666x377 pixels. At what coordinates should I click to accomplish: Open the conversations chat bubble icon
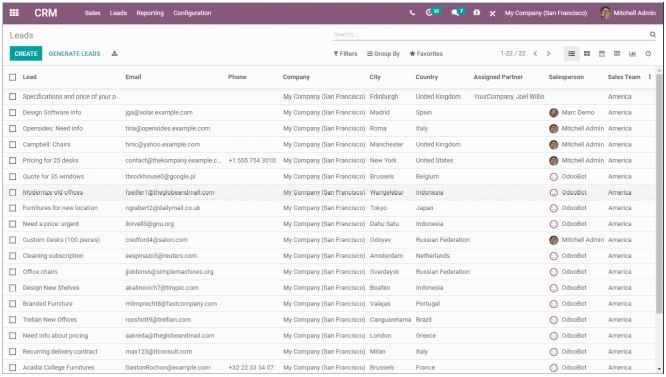pos(455,13)
